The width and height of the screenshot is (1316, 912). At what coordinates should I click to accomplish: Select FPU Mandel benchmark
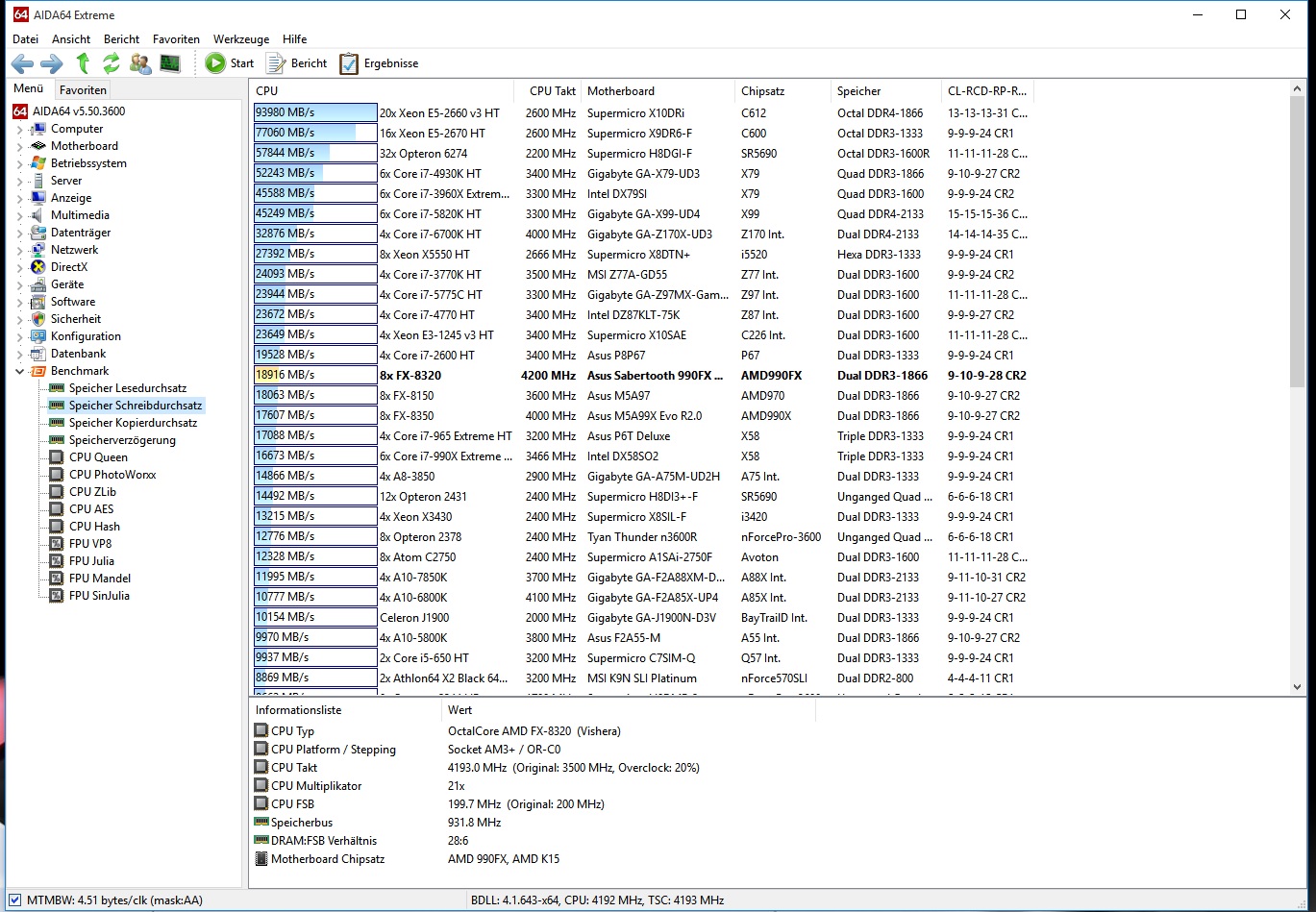point(100,579)
